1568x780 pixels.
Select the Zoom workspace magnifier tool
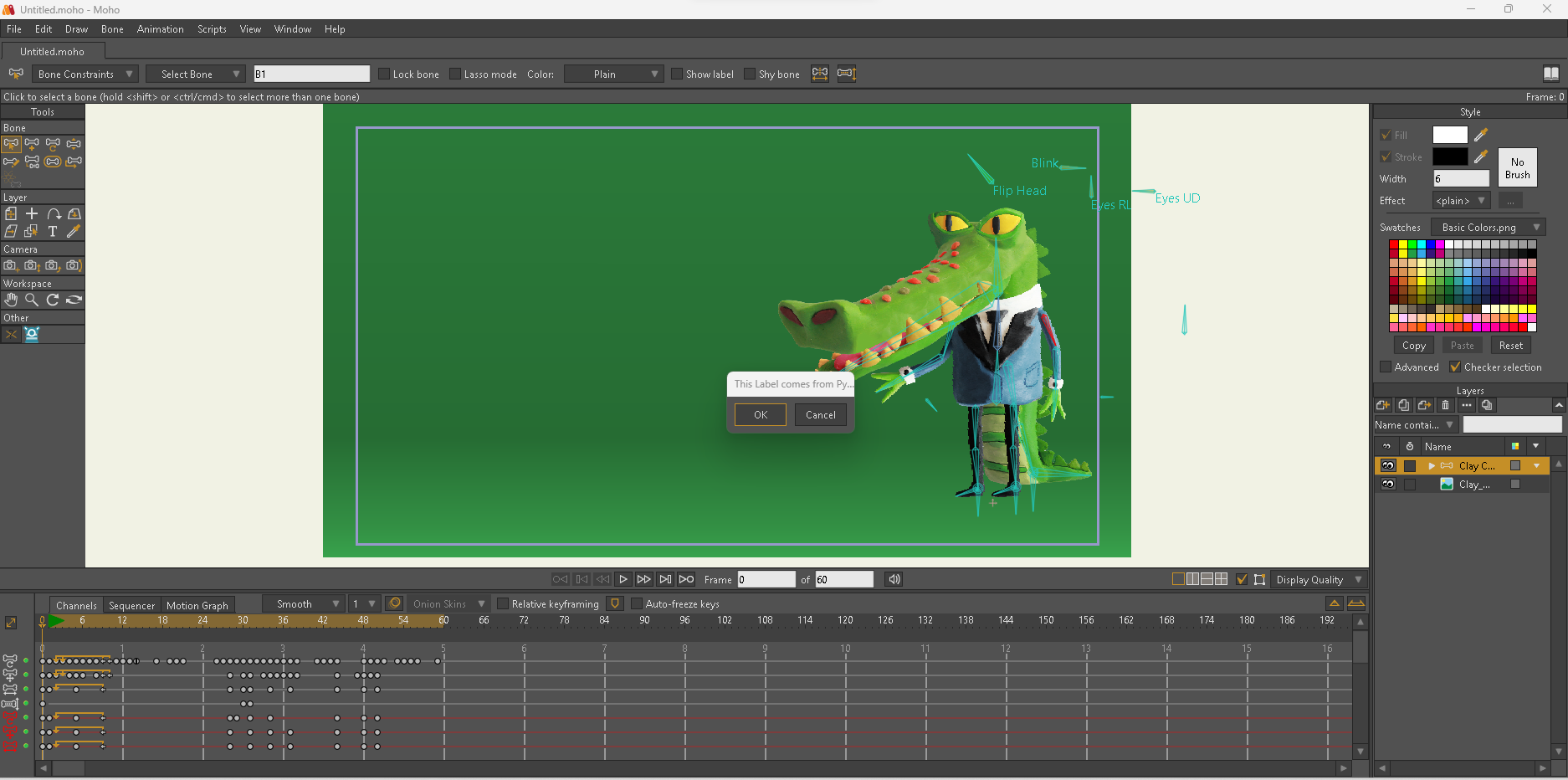pyautogui.click(x=32, y=300)
